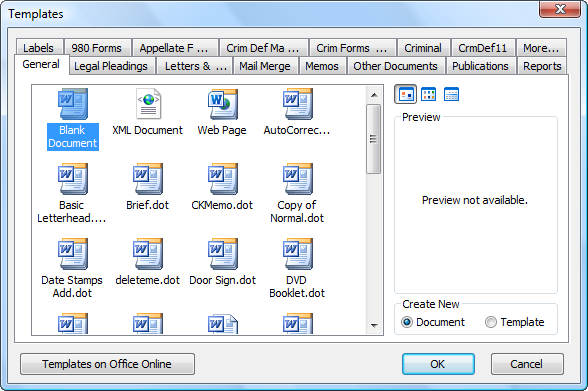Click Templates on Office Online button

pyautogui.click(x=107, y=364)
